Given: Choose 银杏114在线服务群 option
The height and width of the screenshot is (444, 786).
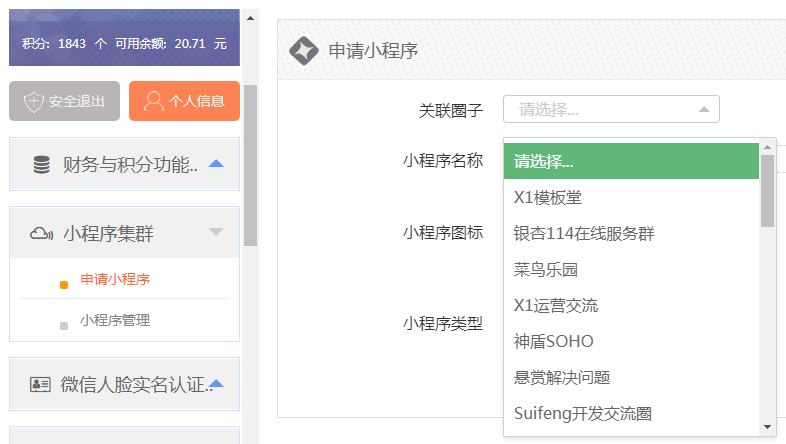Looking at the screenshot, I should point(583,233).
